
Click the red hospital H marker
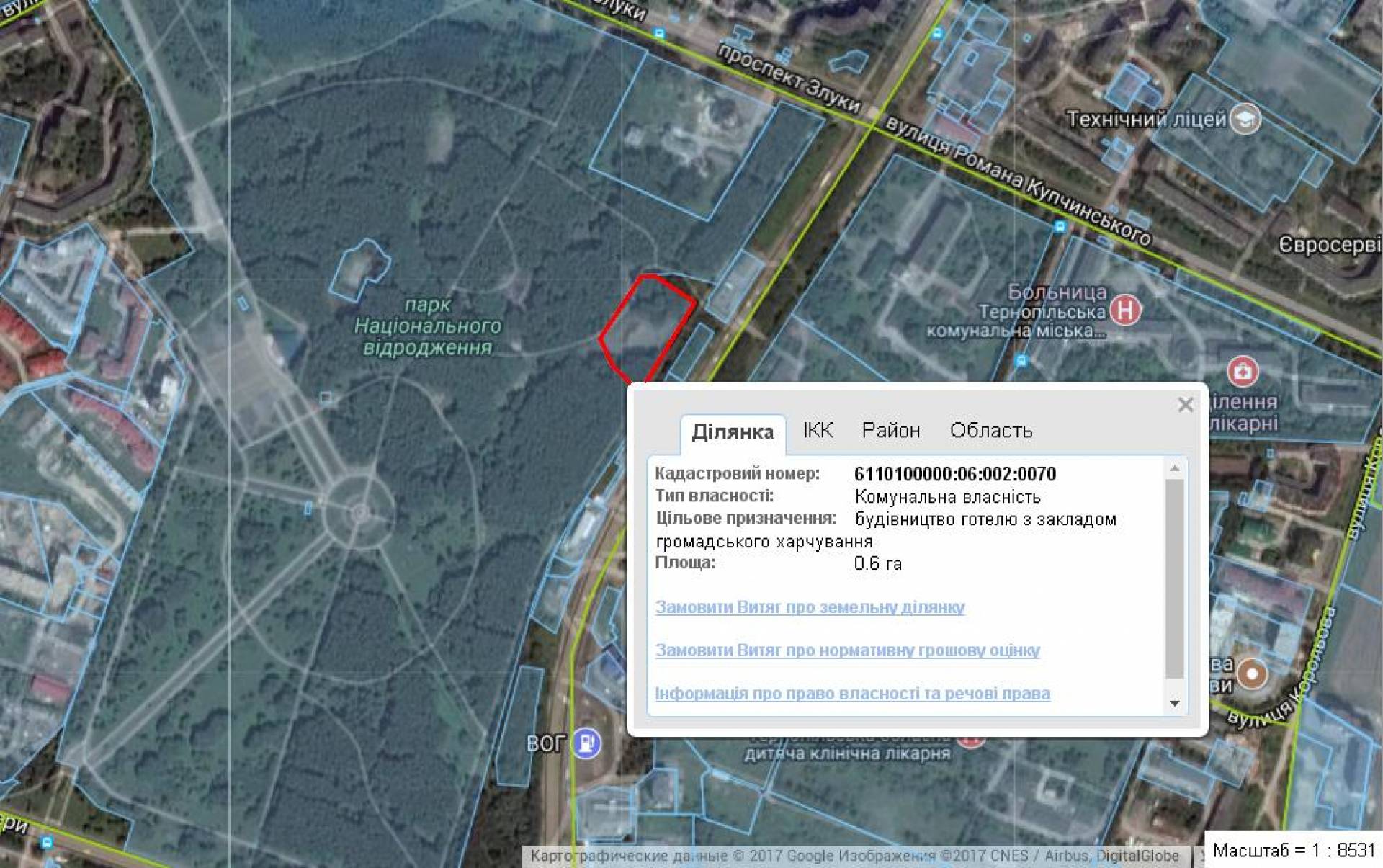coord(1125,311)
